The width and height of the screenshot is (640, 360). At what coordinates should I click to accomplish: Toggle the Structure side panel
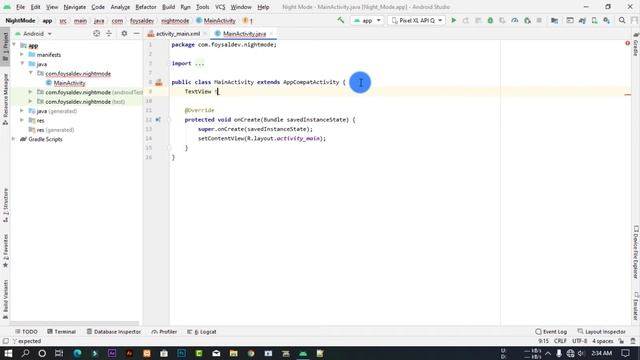[5, 205]
